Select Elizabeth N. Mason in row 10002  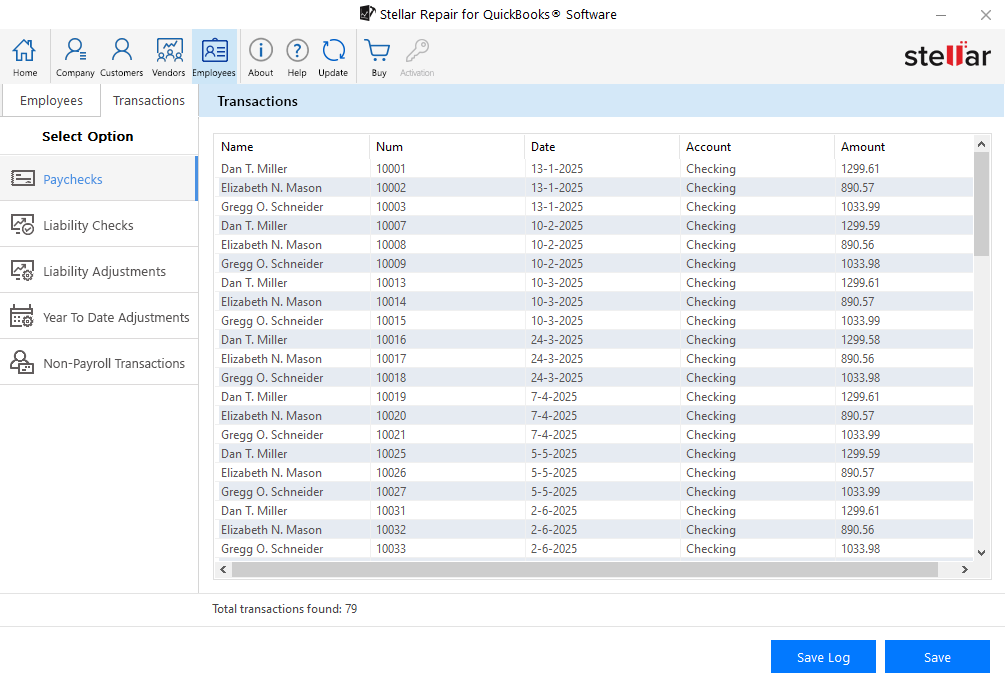[272, 188]
